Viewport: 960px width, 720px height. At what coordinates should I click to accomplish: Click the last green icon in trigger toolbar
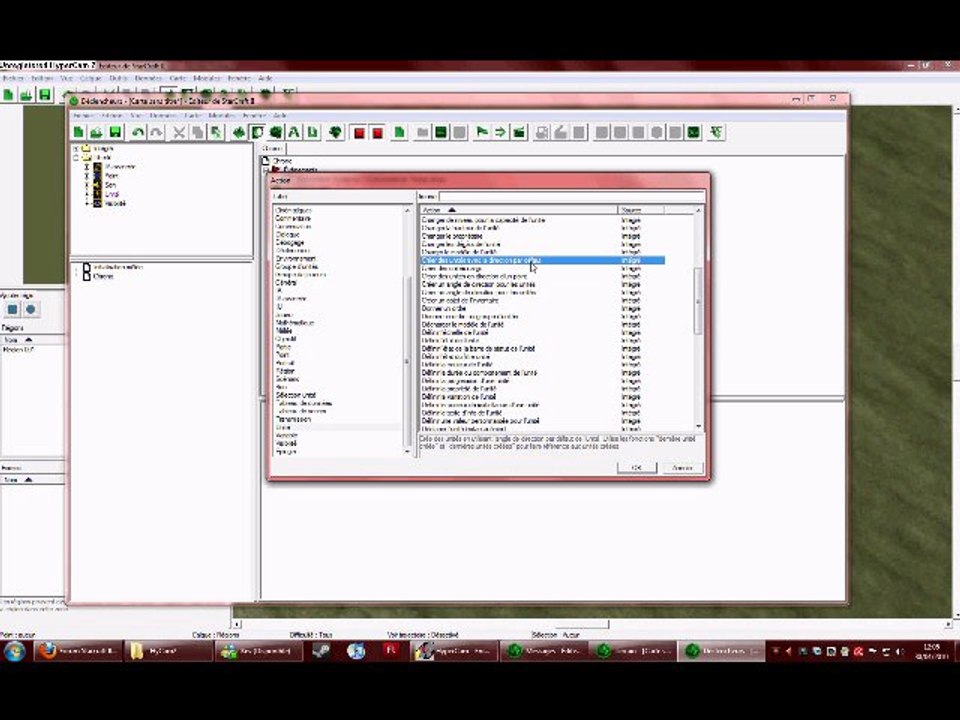click(716, 132)
